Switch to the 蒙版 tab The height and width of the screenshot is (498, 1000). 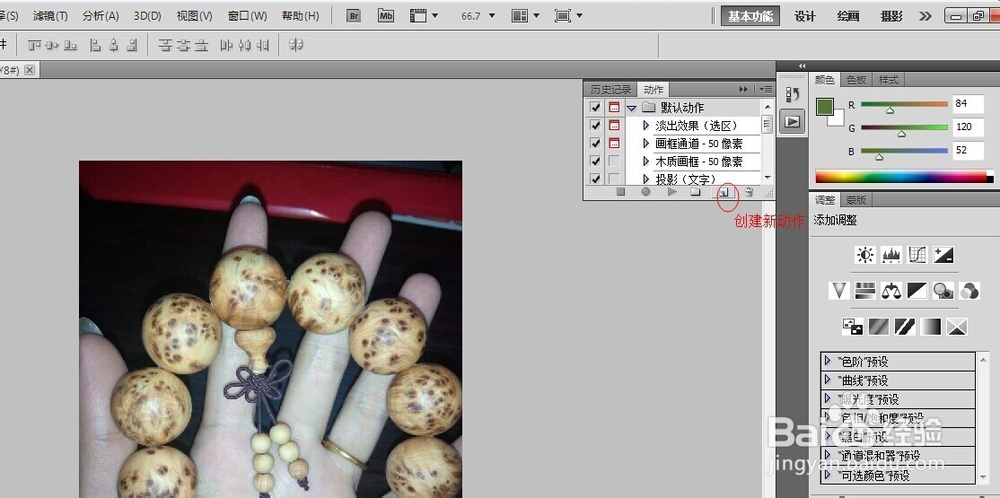856,200
